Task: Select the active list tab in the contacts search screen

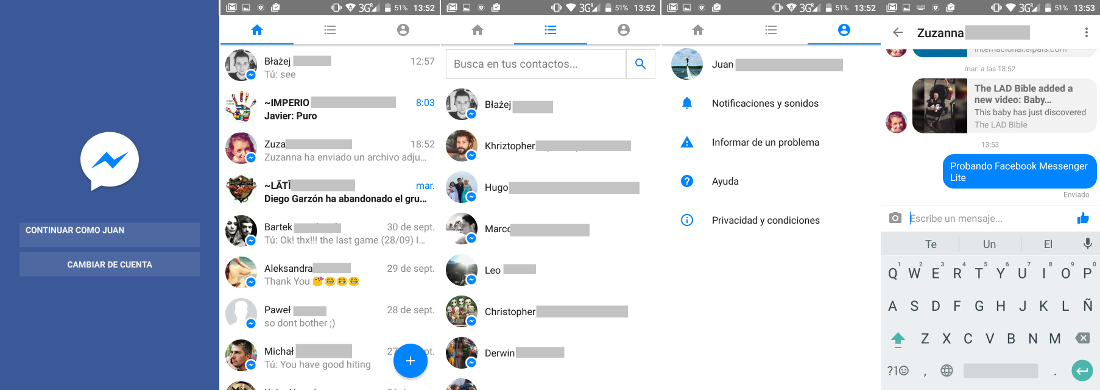Action: 551,30
